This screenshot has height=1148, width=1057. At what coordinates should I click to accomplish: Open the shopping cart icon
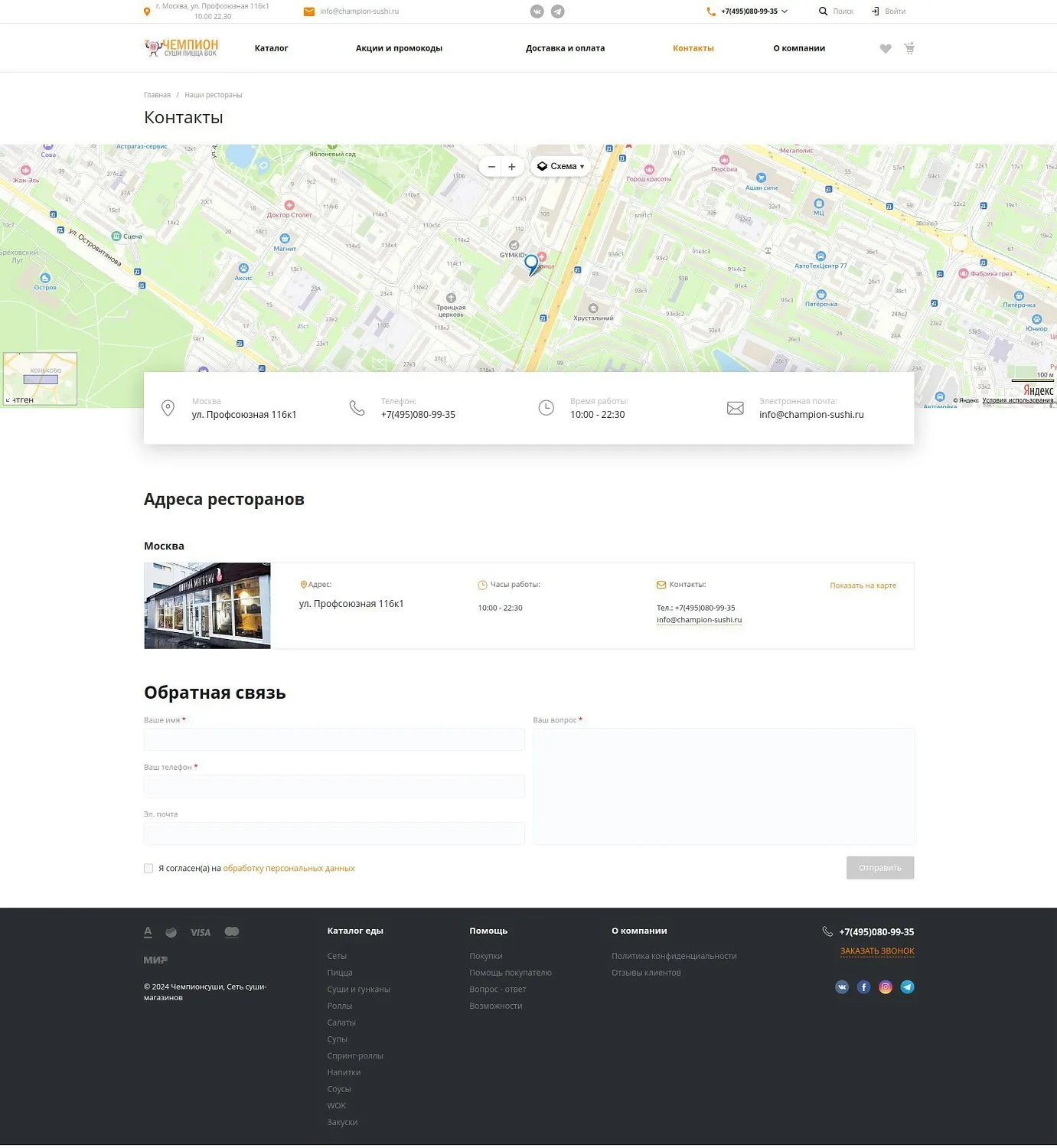[x=909, y=48]
